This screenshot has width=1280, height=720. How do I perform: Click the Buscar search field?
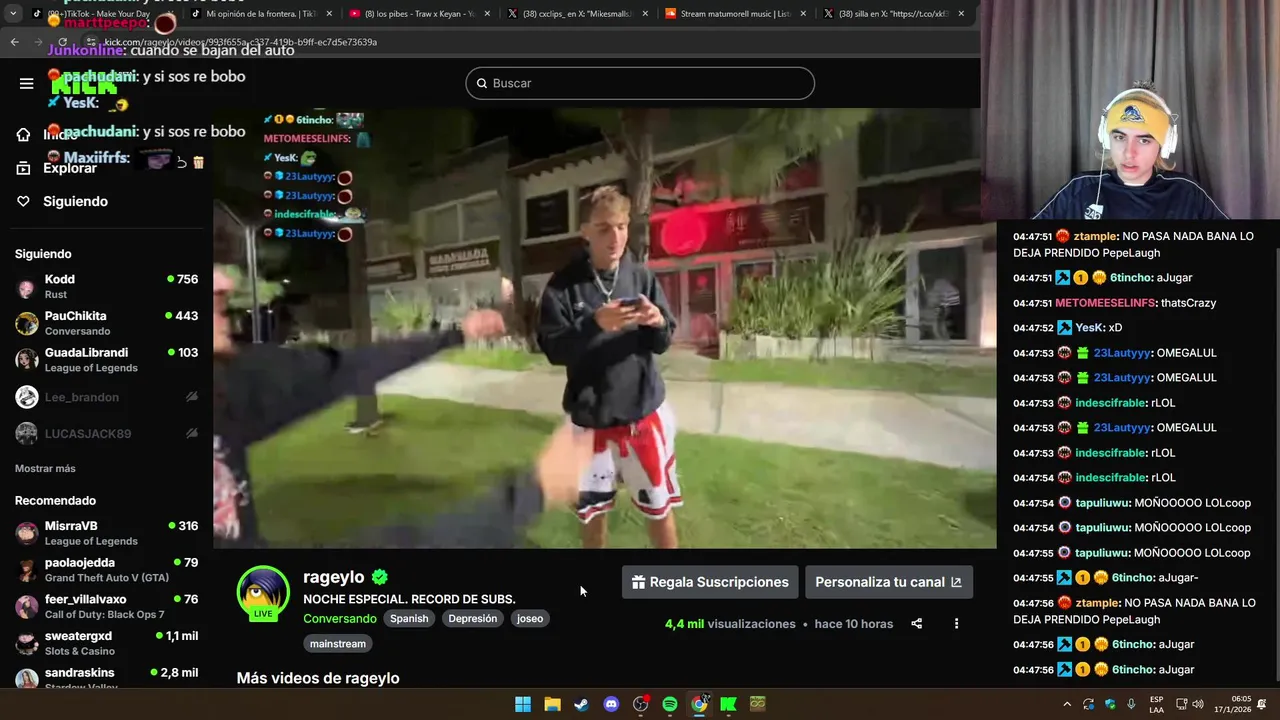[x=640, y=83]
